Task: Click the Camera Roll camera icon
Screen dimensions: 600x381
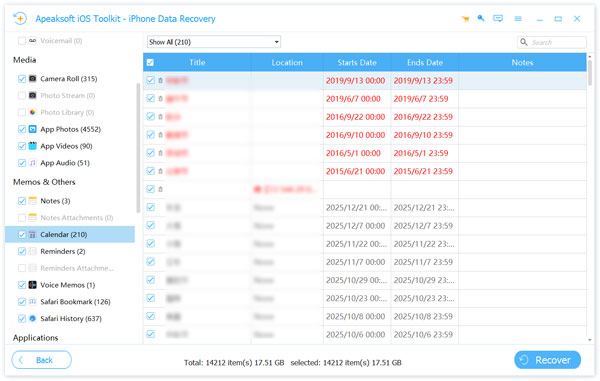Action: (x=33, y=78)
